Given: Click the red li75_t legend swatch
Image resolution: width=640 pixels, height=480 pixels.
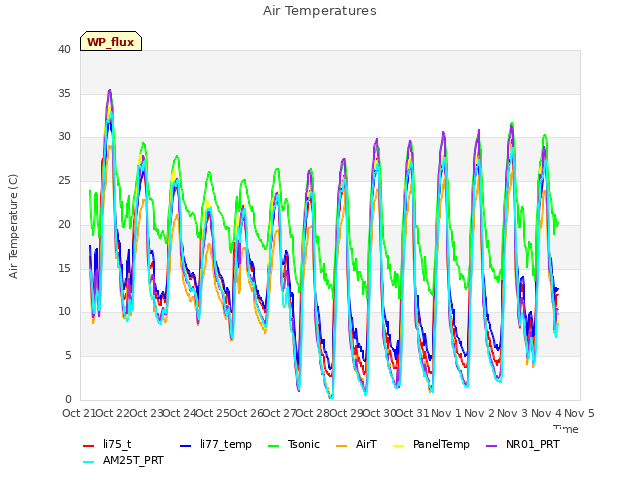Looking at the screenshot, I should click(x=89, y=446).
